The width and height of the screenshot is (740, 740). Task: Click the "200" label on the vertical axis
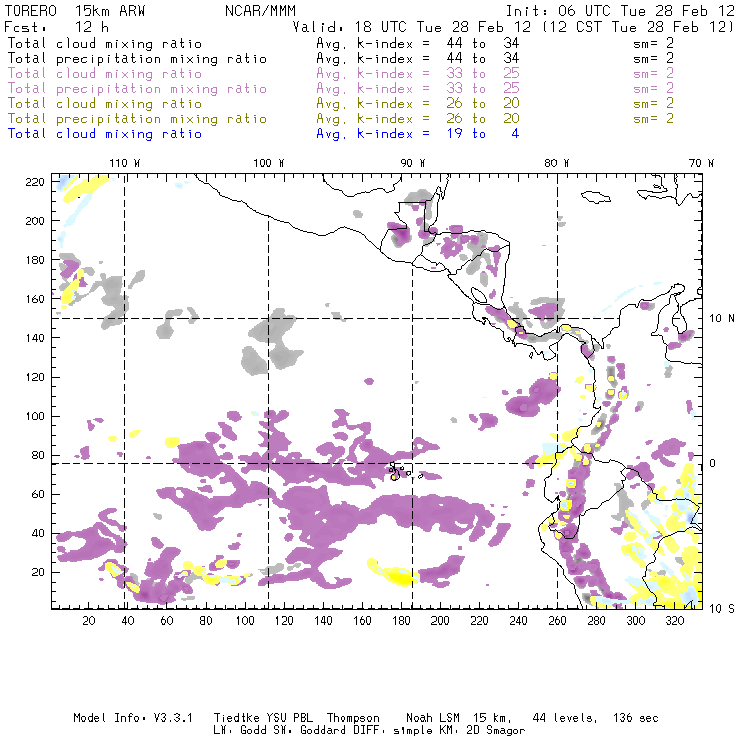pos(35,221)
